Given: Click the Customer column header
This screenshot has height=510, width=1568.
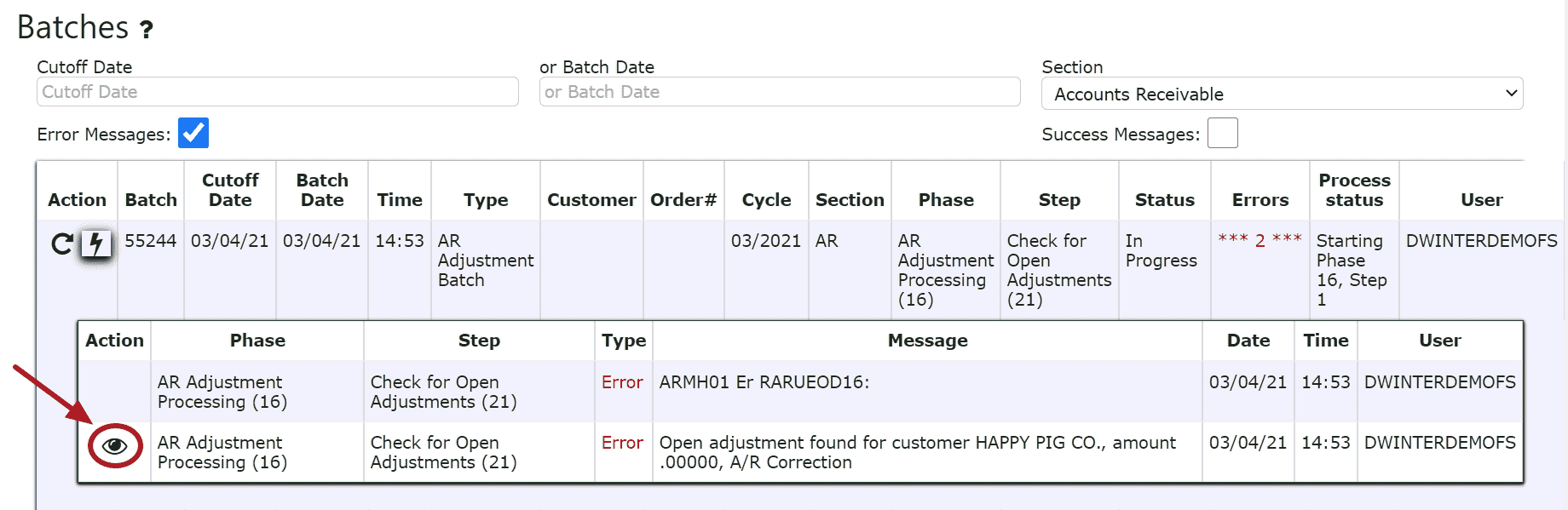Looking at the screenshot, I should [x=591, y=200].
